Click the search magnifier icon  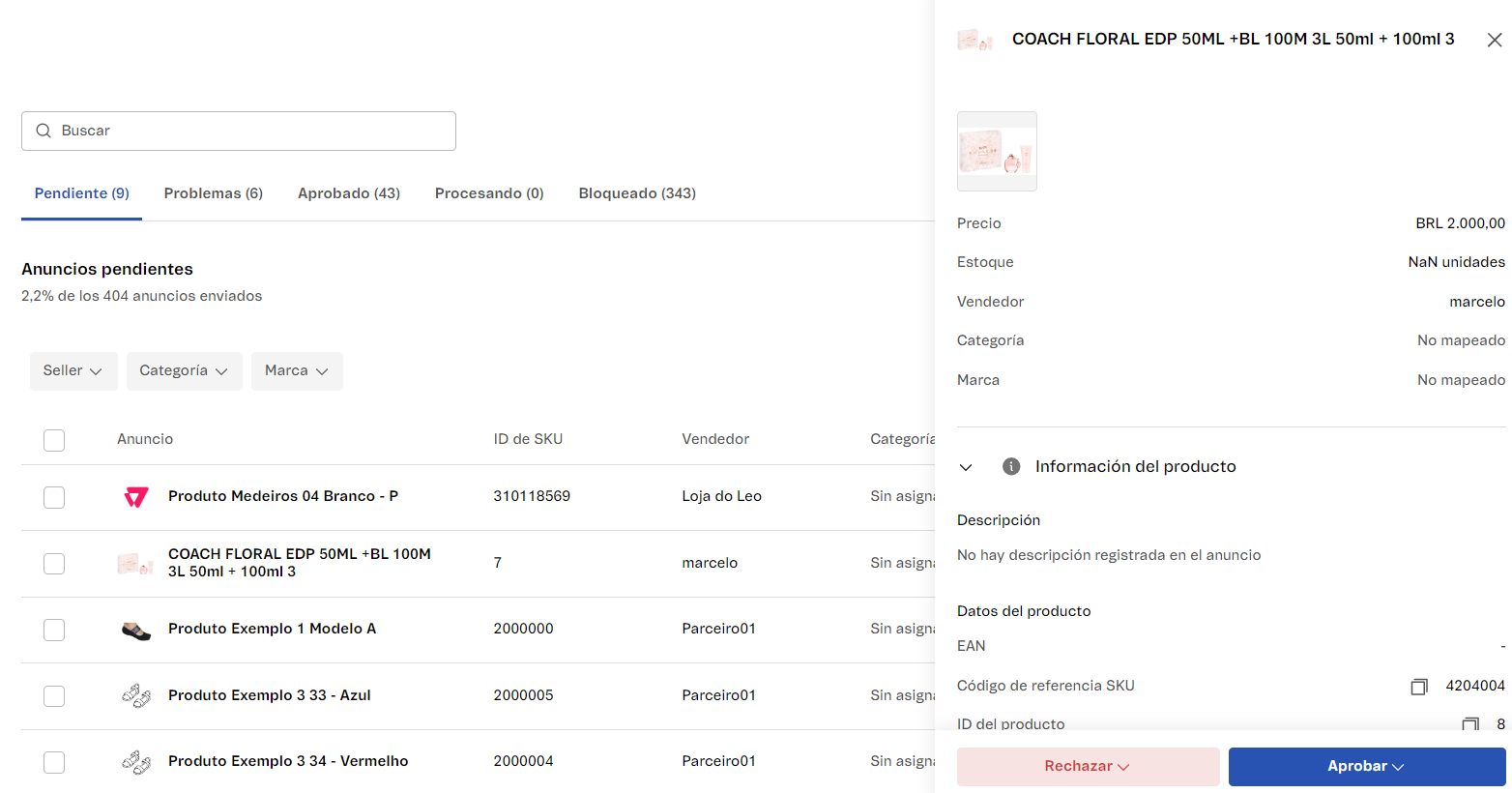pyautogui.click(x=44, y=131)
